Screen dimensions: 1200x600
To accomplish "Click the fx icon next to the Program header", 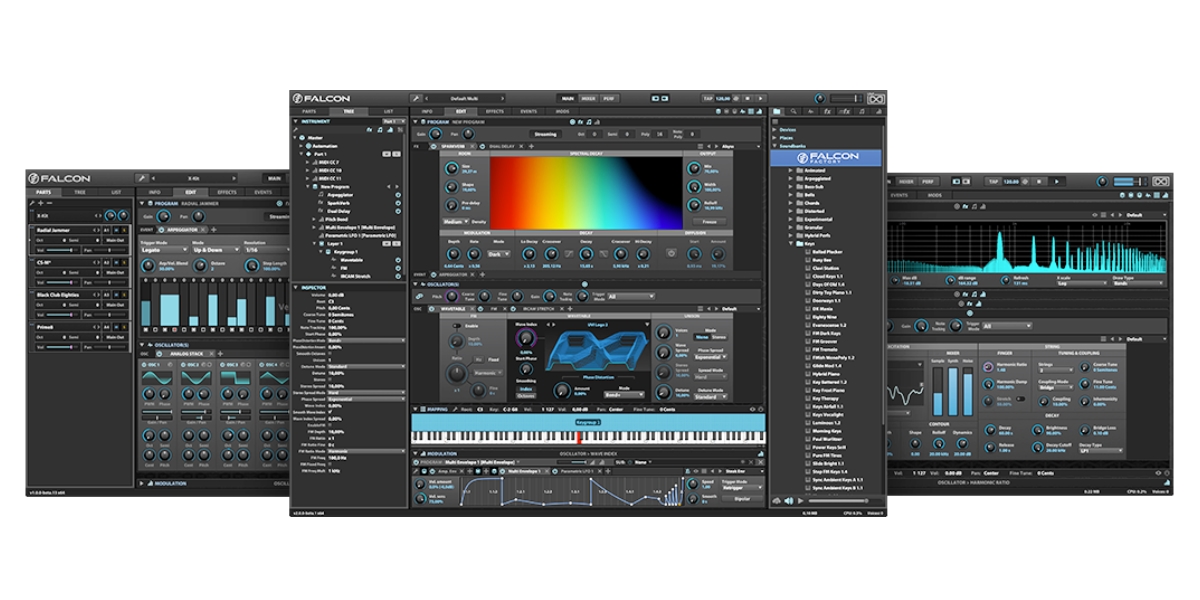I will click(579, 122).
